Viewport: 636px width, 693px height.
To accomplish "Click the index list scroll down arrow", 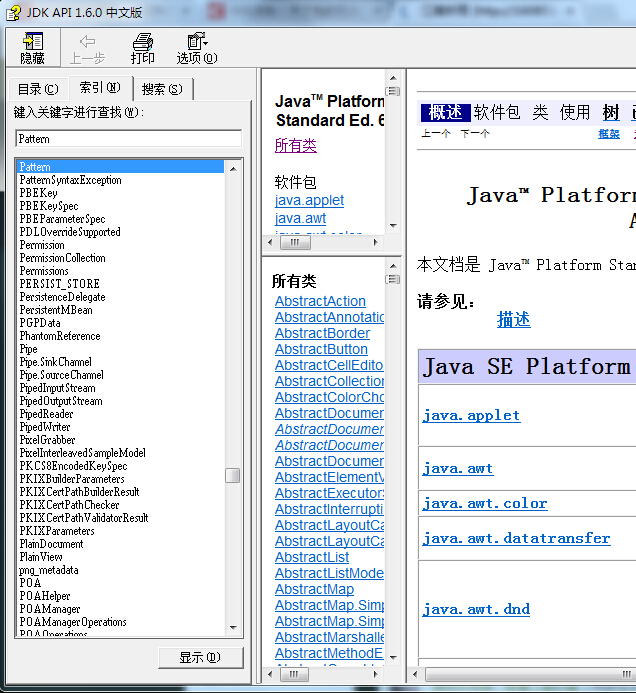I will point(233,628).
